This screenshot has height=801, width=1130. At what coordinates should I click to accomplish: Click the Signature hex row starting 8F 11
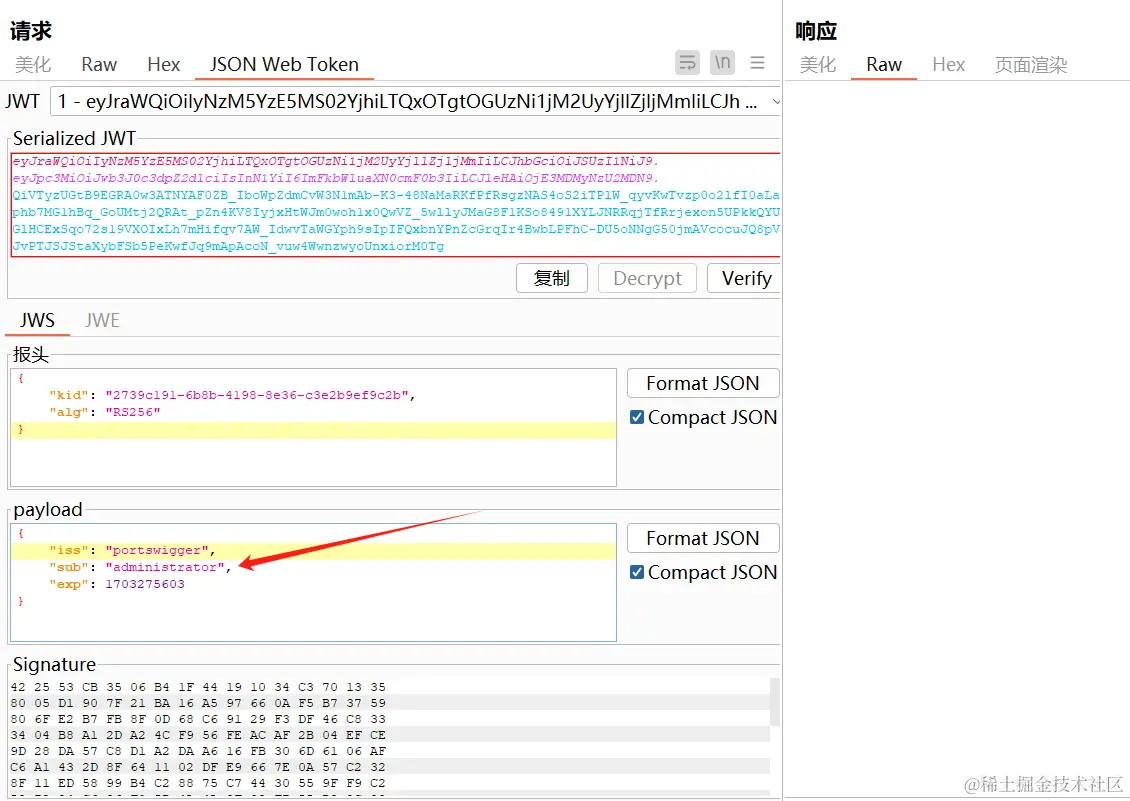[x=198, y=782]
